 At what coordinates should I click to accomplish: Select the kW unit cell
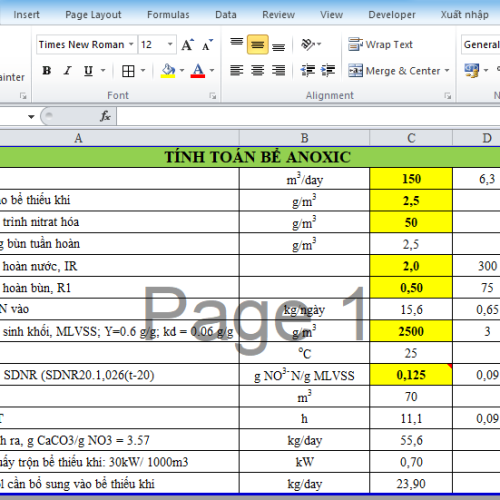coord(304,462)
